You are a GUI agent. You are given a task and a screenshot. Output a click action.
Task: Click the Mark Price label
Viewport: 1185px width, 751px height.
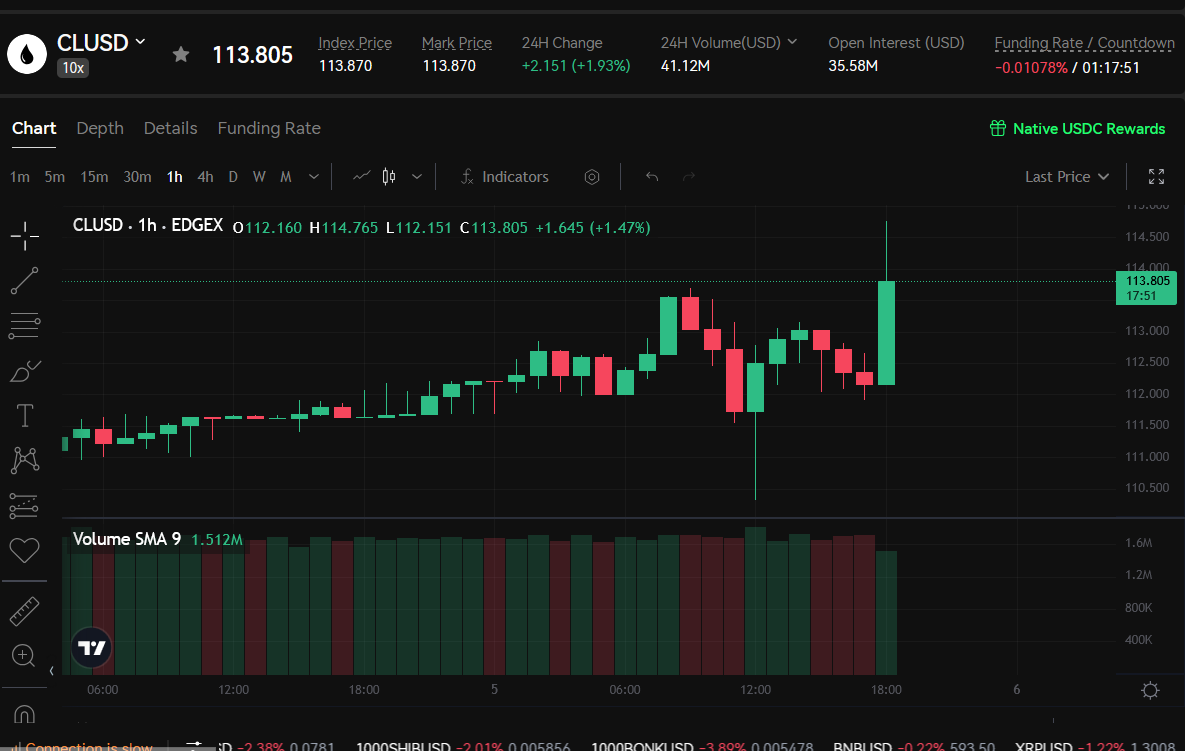click(456, 43)
